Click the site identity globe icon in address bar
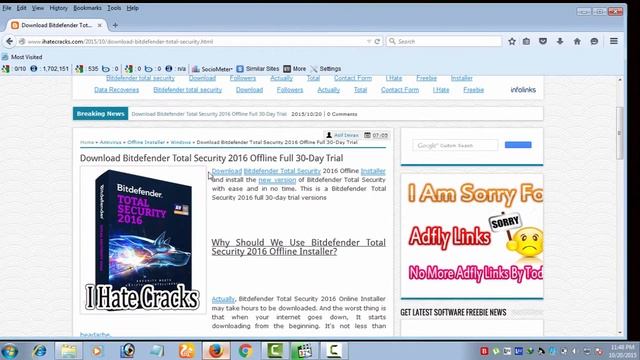 (x=22, y=41)
